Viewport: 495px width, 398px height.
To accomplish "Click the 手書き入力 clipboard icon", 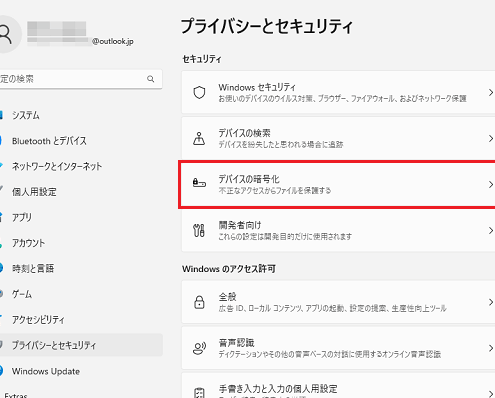I will (x=199, y=392).
